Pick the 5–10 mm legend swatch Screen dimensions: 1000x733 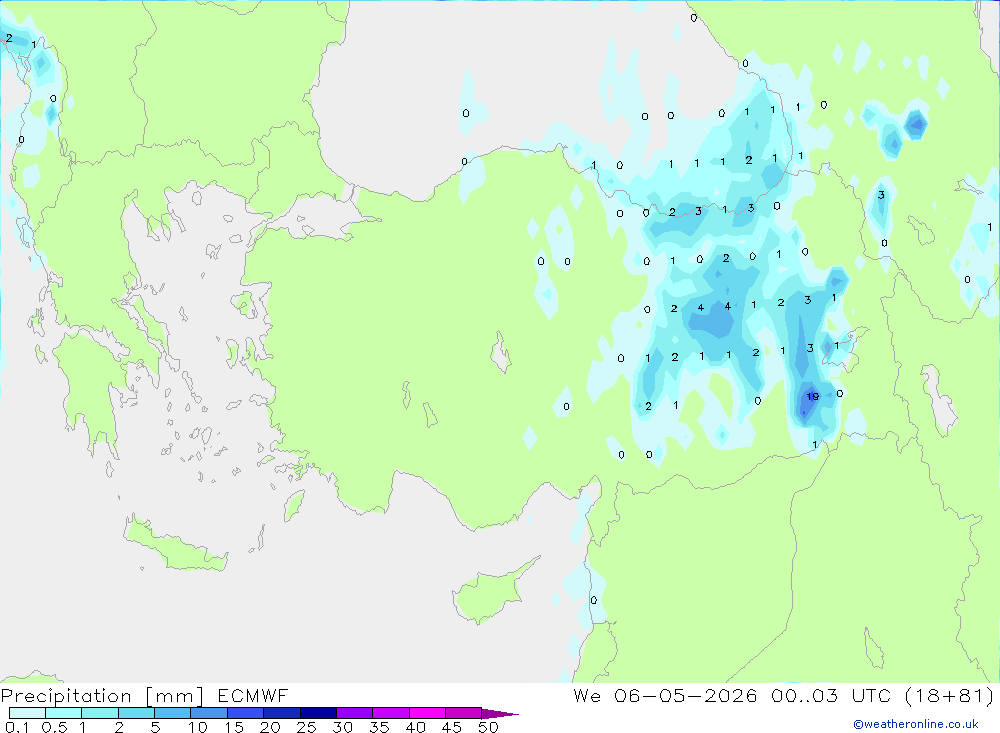pyautogui.click(x=173, y=713)
